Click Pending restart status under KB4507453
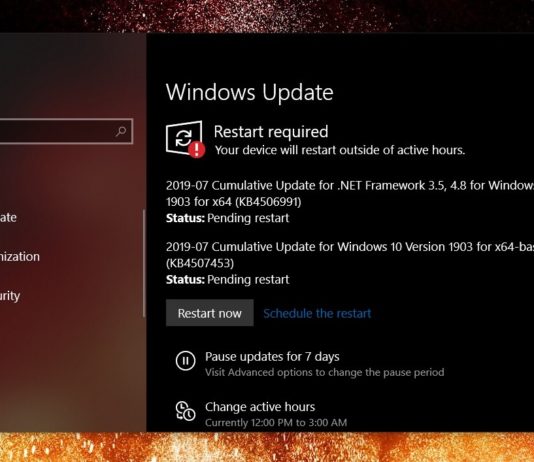This screenshot has height=462, width=534. click(x=248, y=280)
